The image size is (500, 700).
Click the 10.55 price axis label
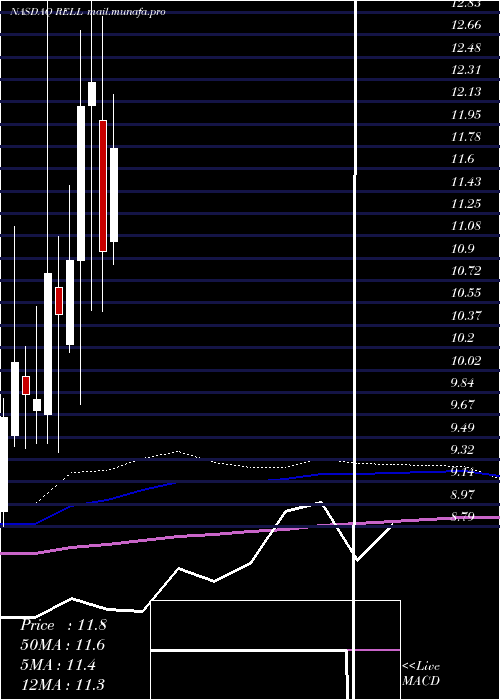coord(466,293)
